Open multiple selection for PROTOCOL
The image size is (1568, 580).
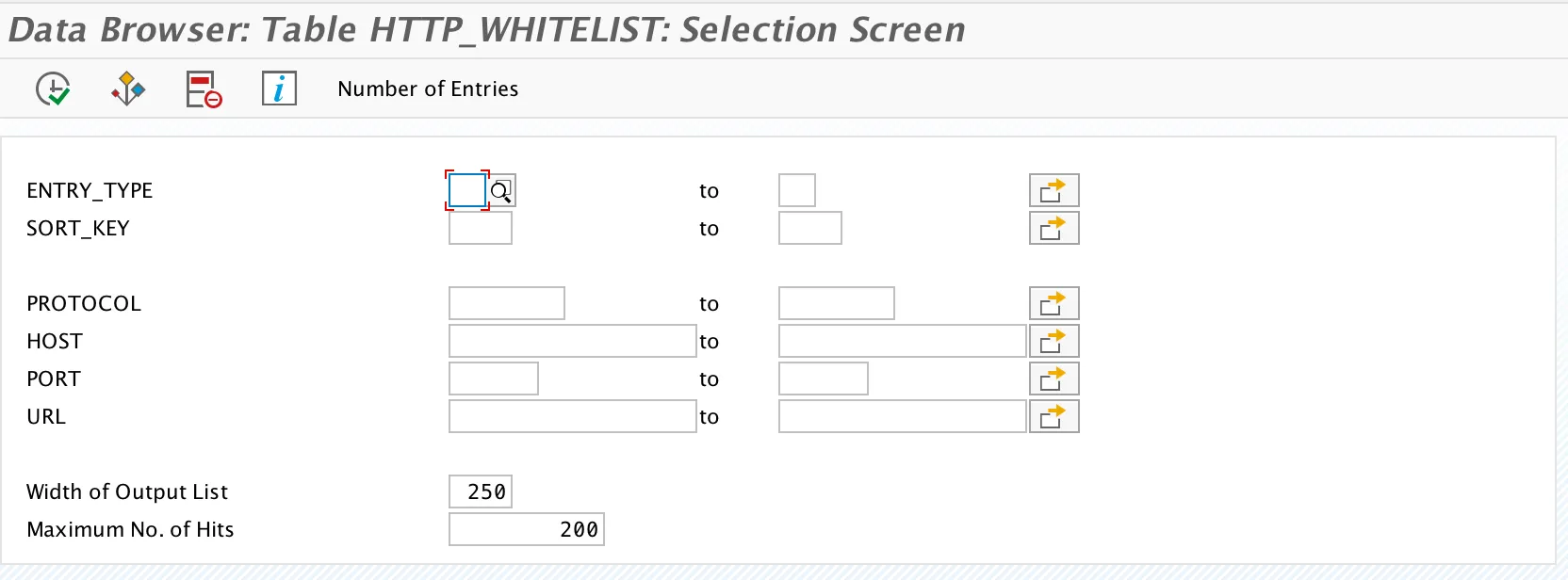tap(1053, 304)
